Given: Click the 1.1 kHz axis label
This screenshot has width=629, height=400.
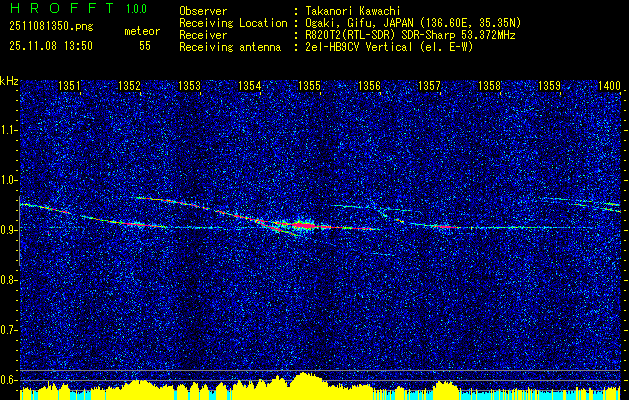Looking at the screenshot, I should coord(9,130).
